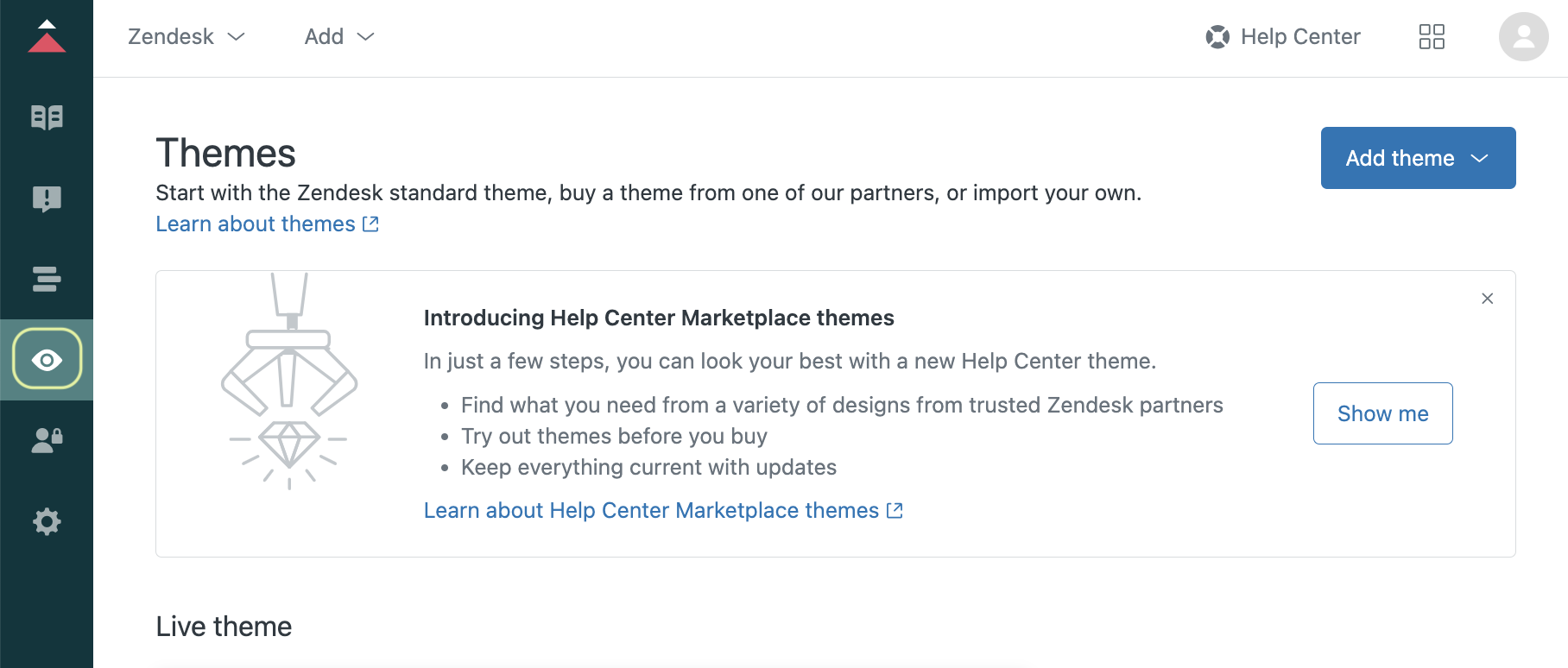
Task: Click the Live theme section heading
Action: 224,626
